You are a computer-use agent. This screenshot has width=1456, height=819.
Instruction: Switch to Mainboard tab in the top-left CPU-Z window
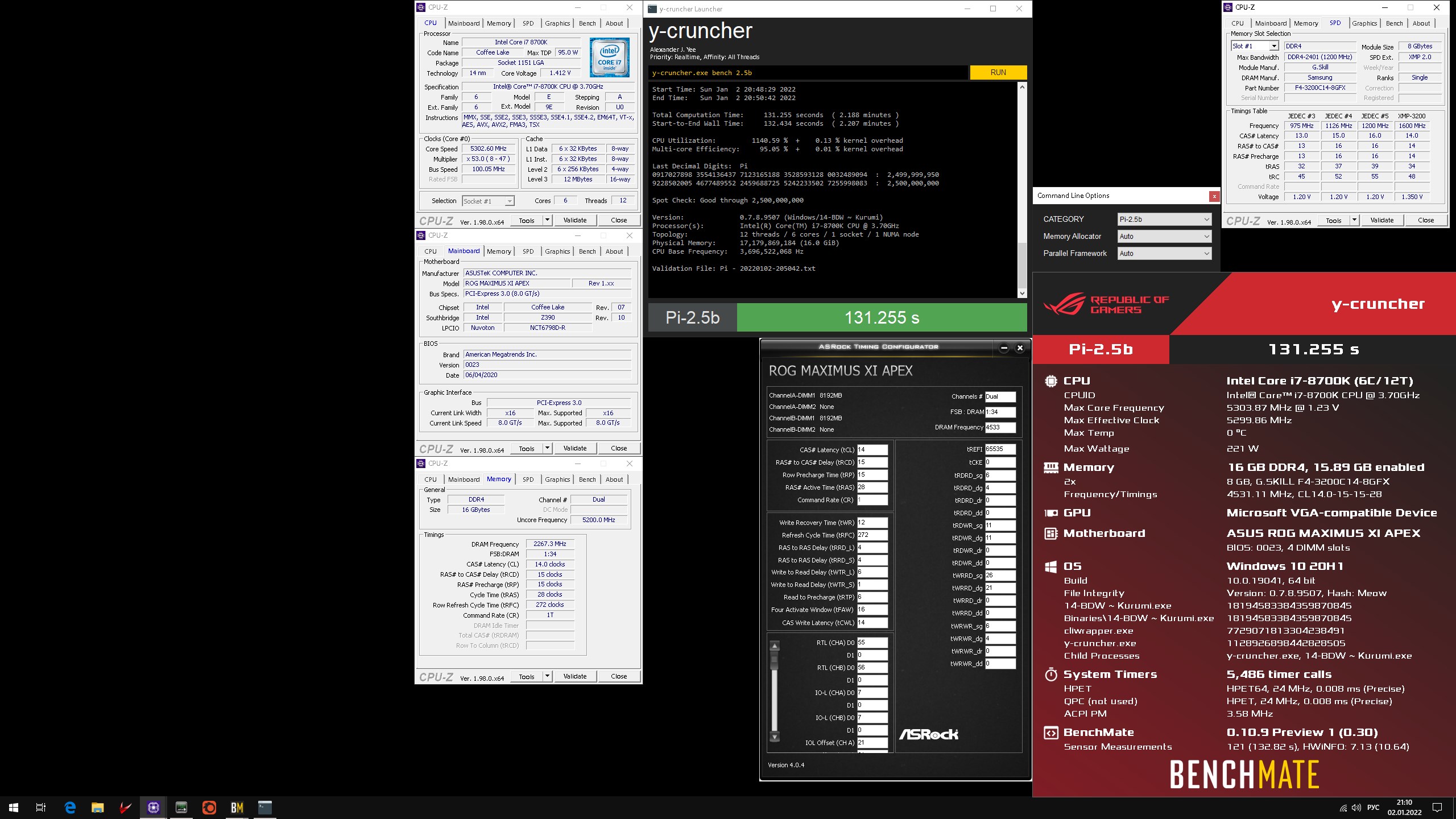464,23
